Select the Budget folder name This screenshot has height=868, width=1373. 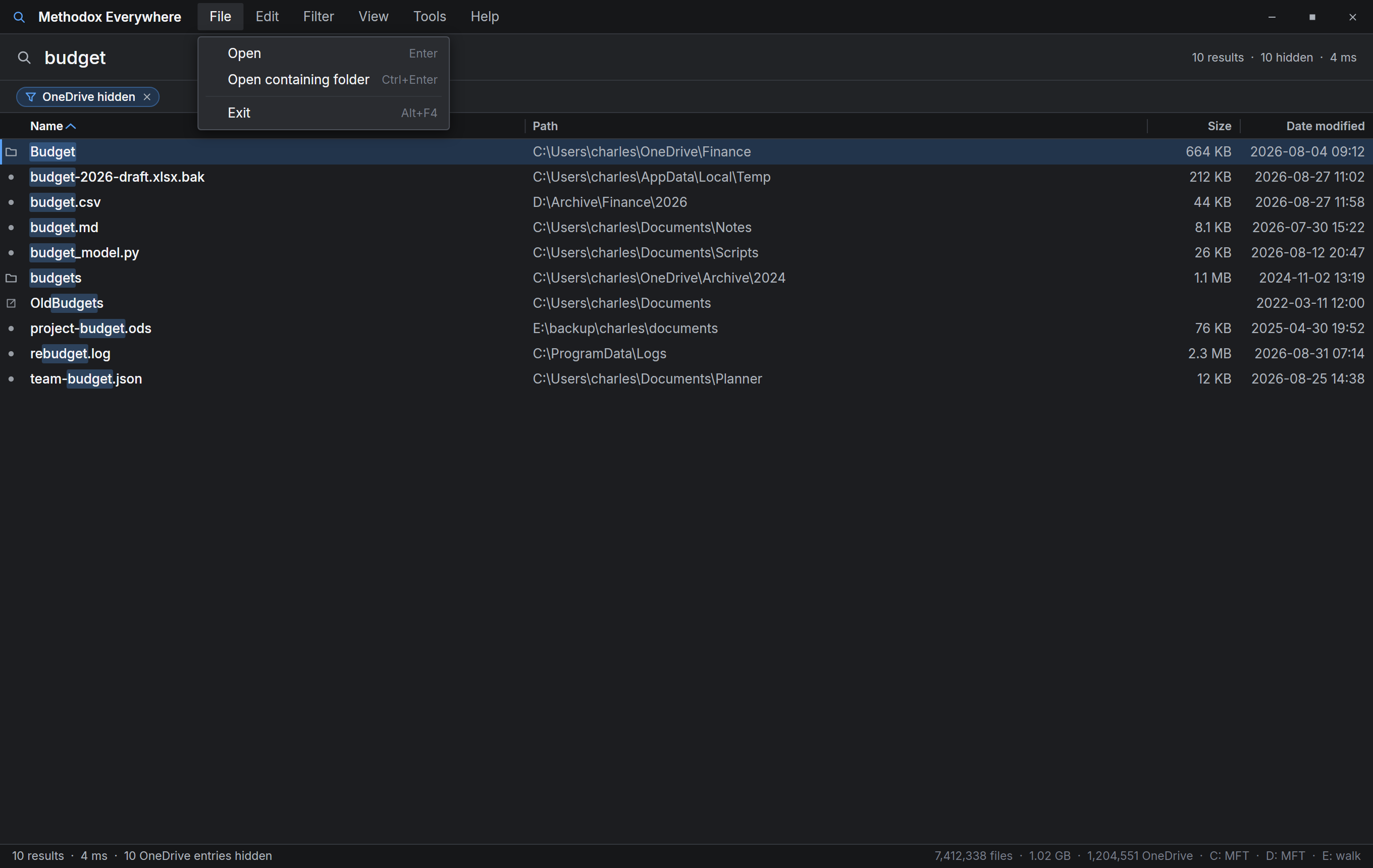pos(52,151)
